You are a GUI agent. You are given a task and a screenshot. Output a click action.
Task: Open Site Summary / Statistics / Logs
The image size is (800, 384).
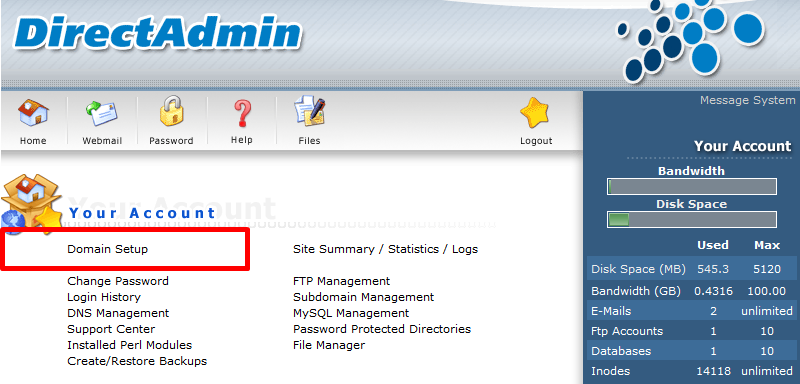pos(385,249)
